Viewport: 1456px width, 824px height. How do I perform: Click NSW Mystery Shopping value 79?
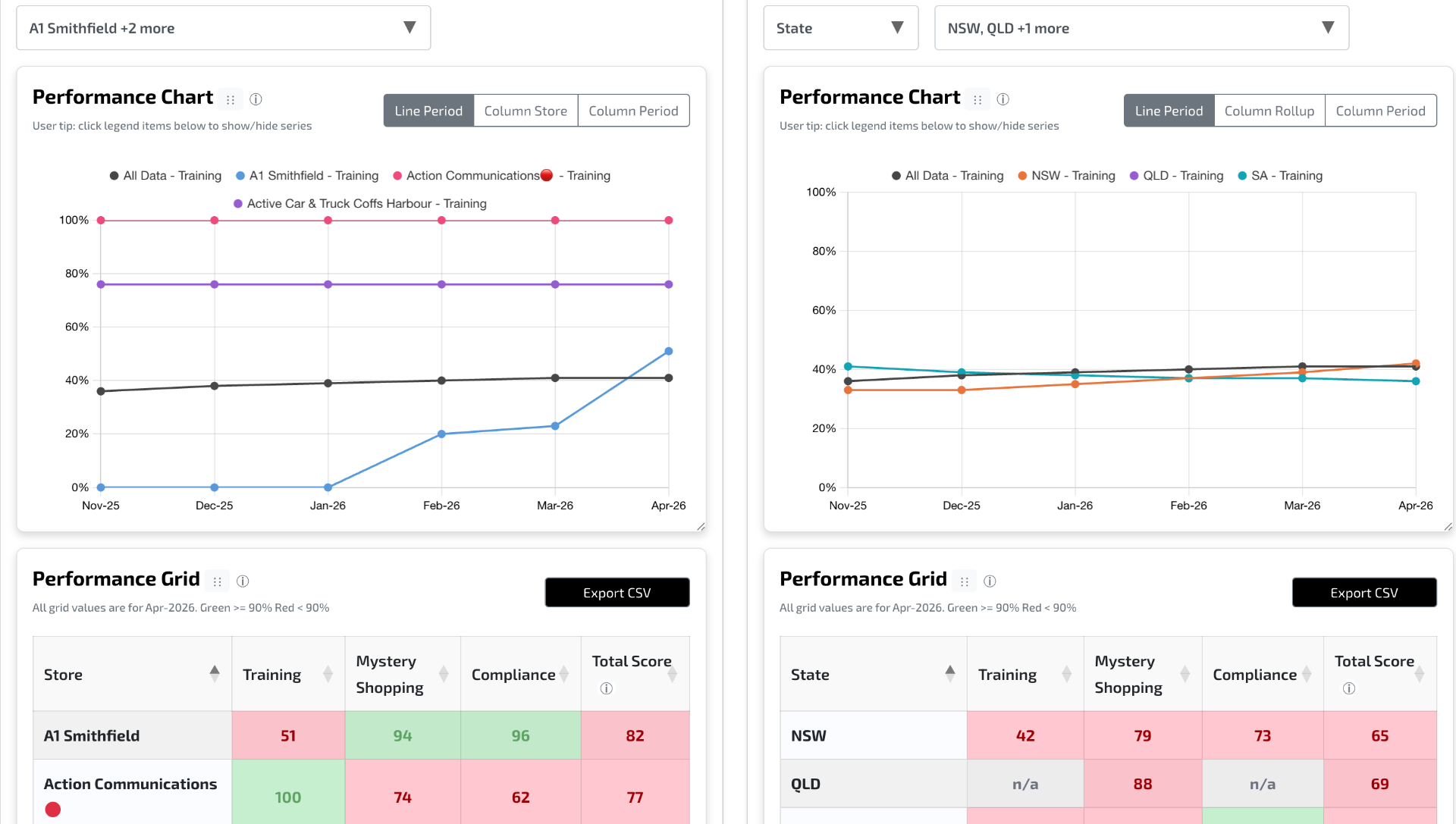pos(1143,735)
